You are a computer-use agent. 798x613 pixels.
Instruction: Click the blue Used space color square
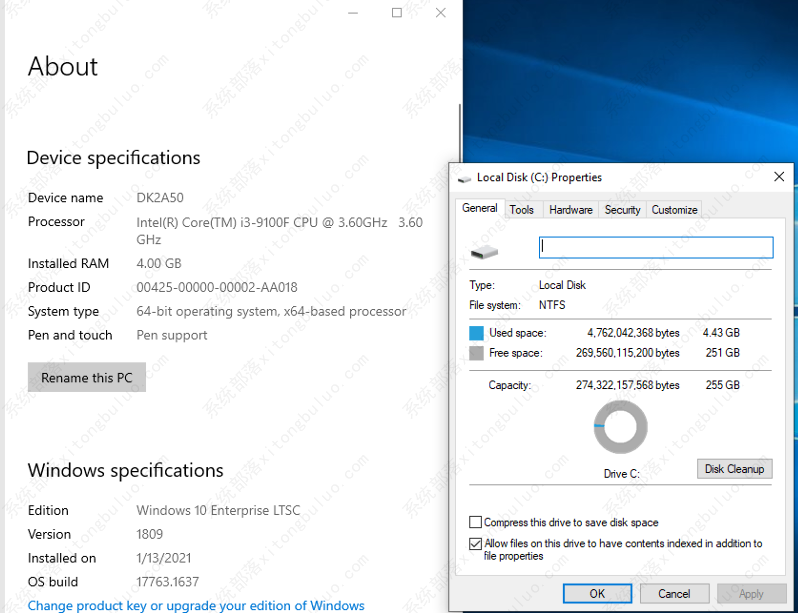pyautogui.click(x=476, y=332)
